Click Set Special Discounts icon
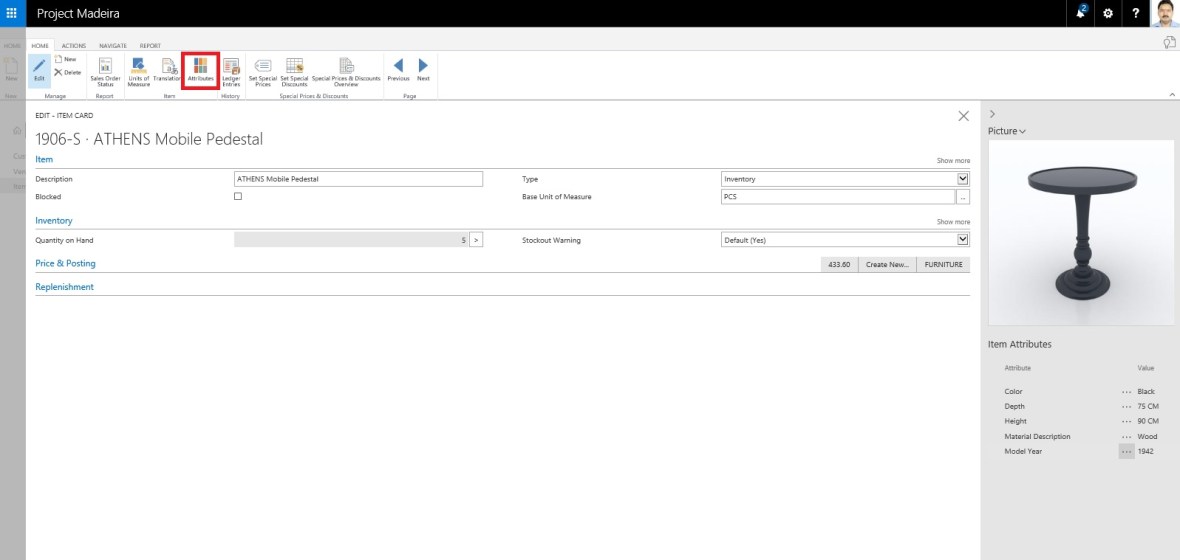Viewport: 1180px width, 560px height. point(294,70)
